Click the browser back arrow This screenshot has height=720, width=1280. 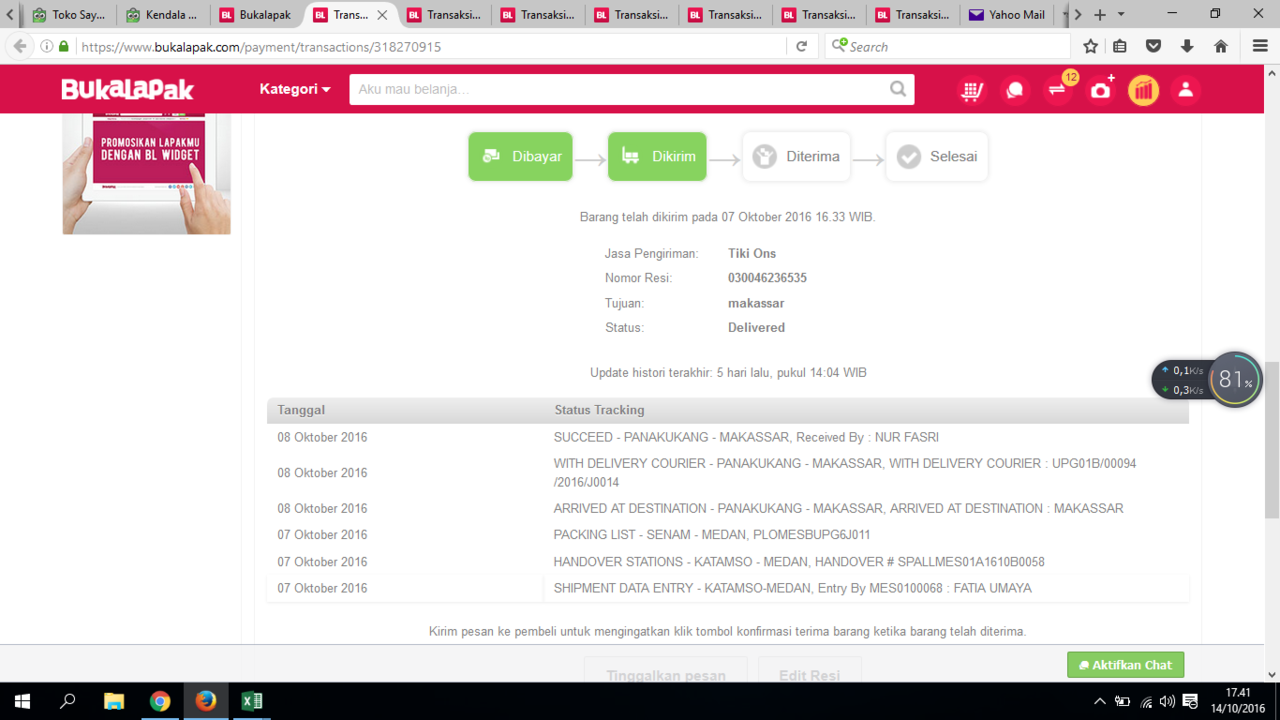tap(19, 46)
